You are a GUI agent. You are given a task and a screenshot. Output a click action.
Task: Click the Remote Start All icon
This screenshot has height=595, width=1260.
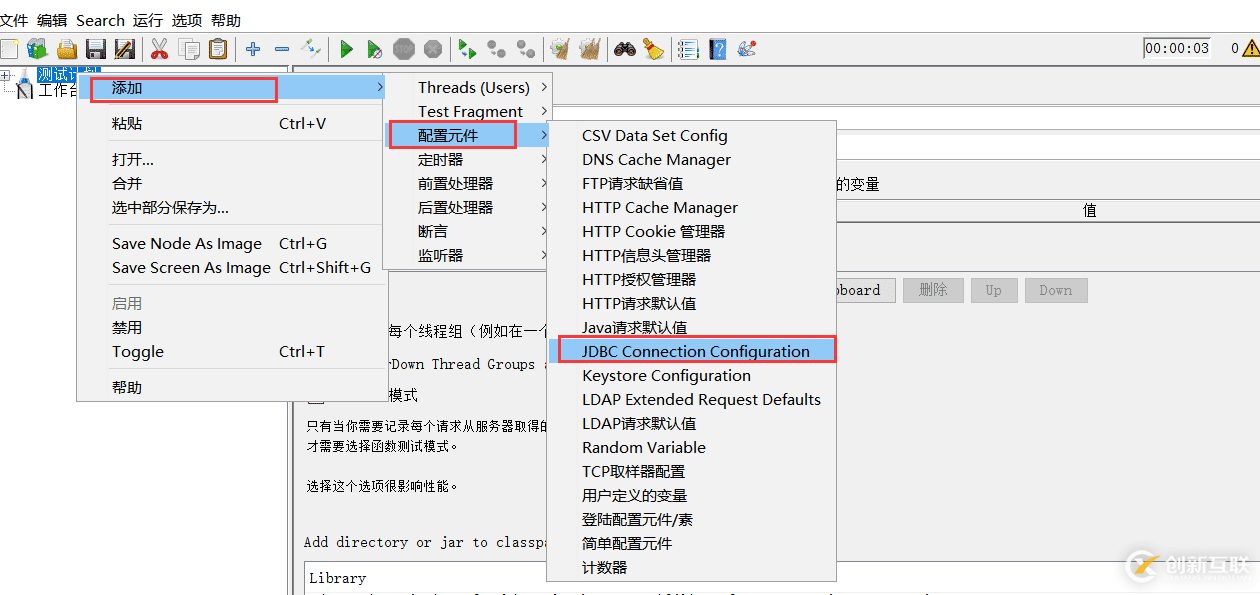point(467,49)
